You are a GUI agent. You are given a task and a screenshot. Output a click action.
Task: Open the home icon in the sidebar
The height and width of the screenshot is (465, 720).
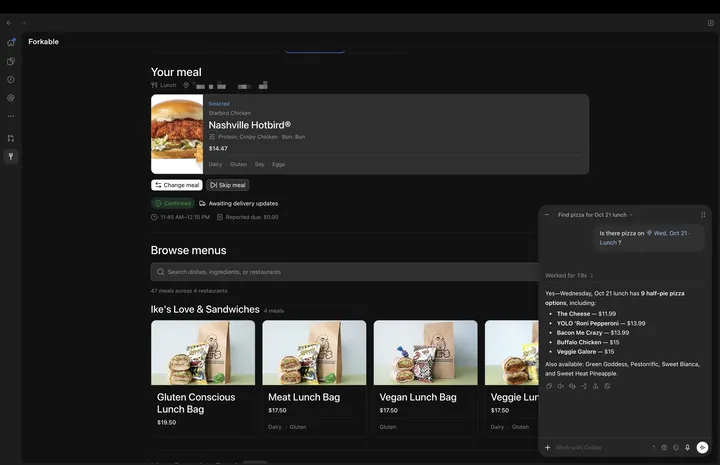click(11, 42)
